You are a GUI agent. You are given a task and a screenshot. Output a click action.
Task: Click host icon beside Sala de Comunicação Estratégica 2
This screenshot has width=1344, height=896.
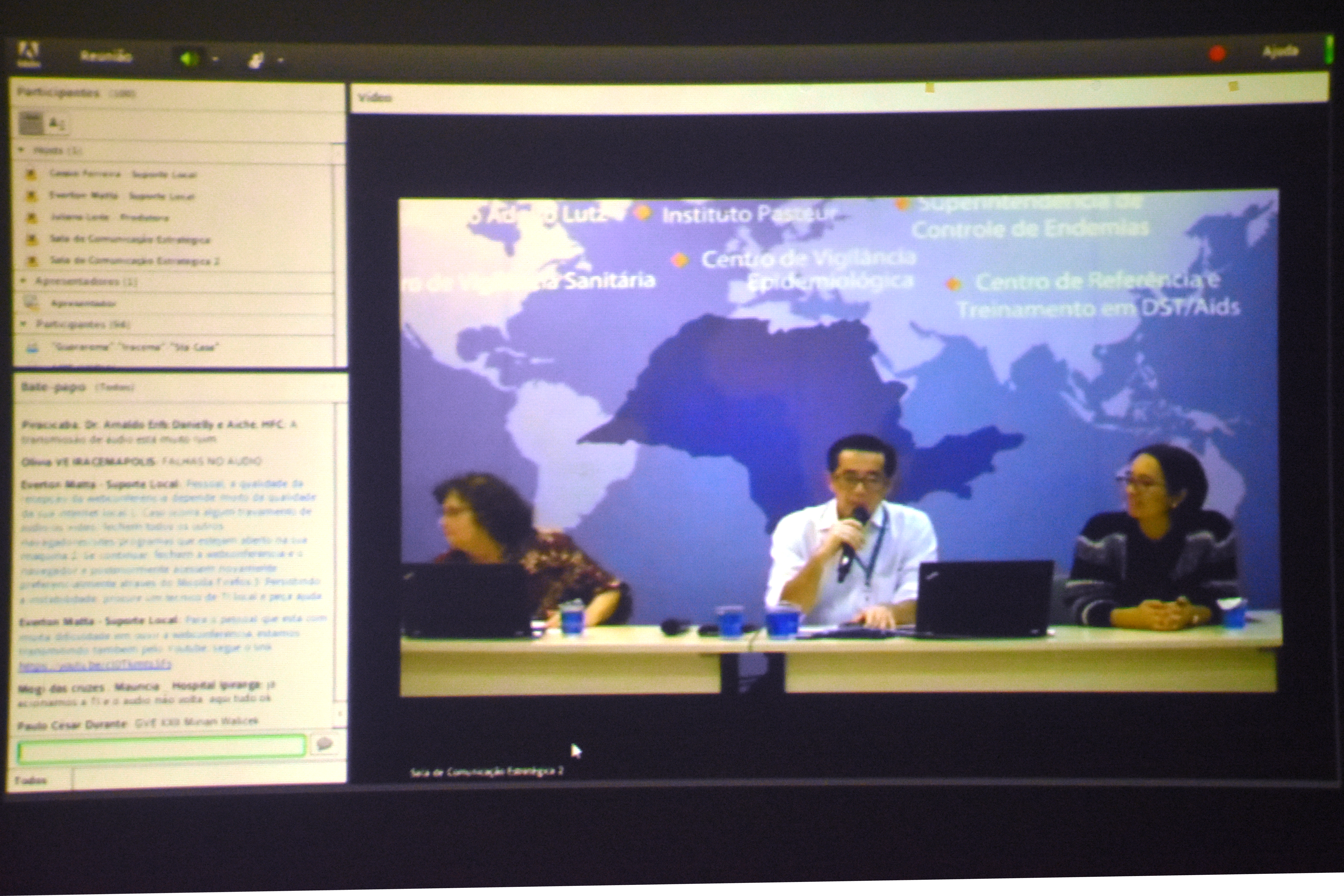coord(32,261)
